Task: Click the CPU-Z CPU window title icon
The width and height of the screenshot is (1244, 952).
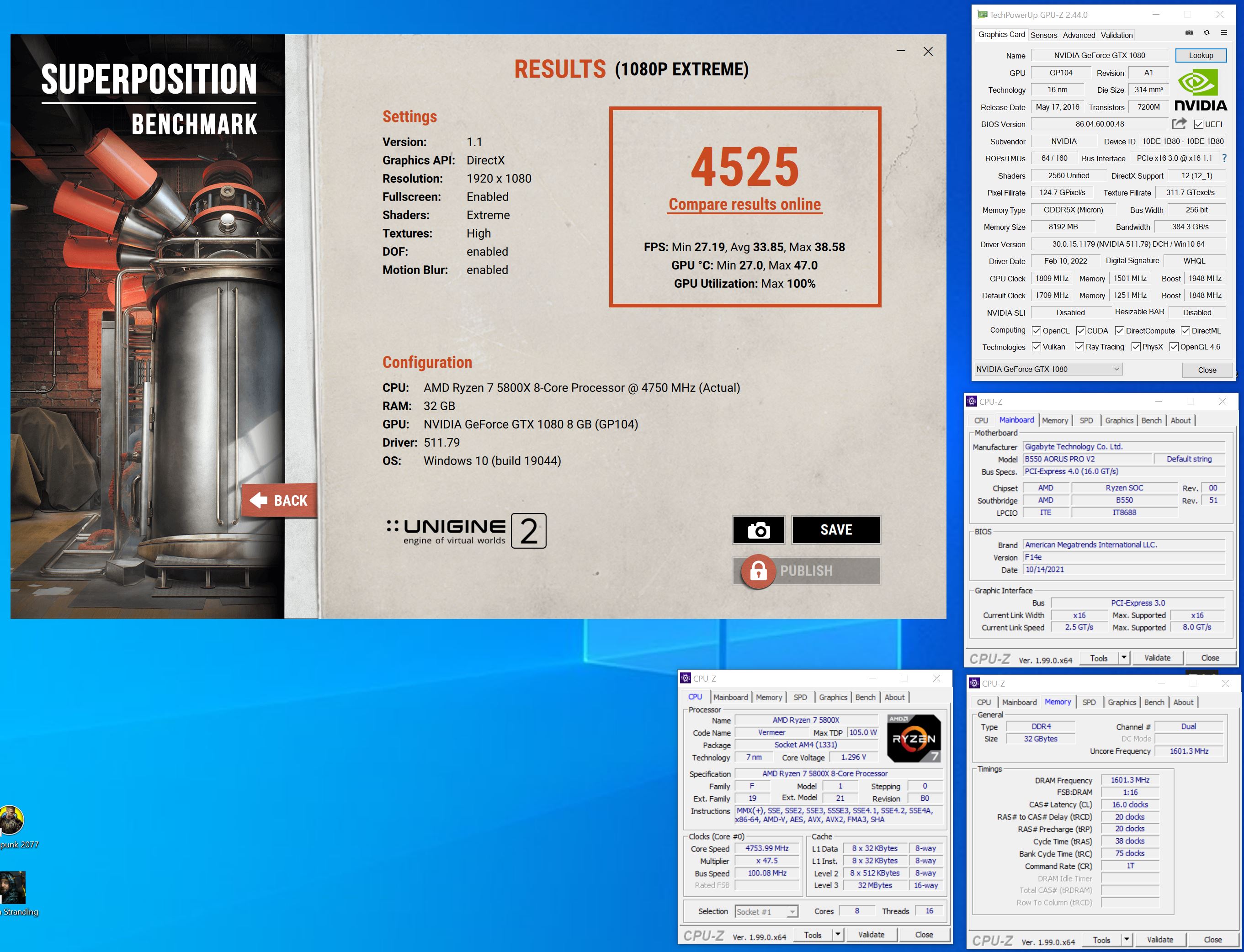Action: point(686,678)
